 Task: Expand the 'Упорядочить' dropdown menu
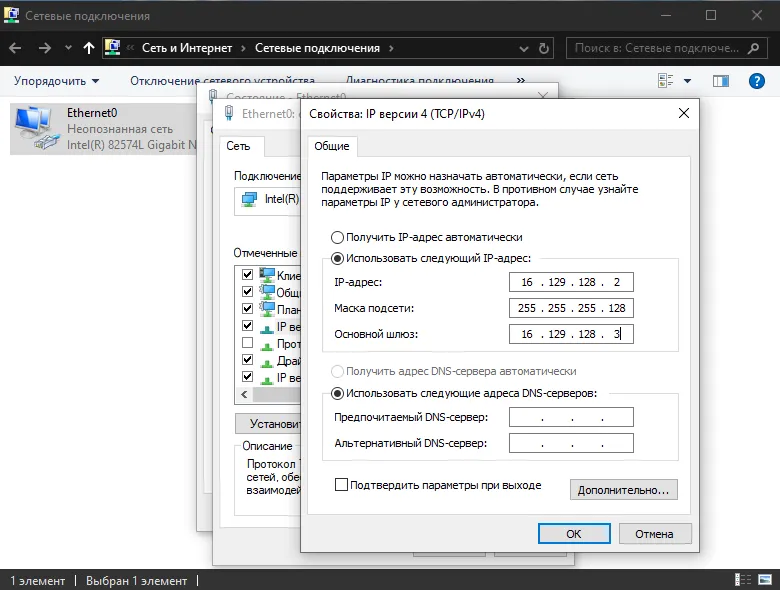(57, 81)
